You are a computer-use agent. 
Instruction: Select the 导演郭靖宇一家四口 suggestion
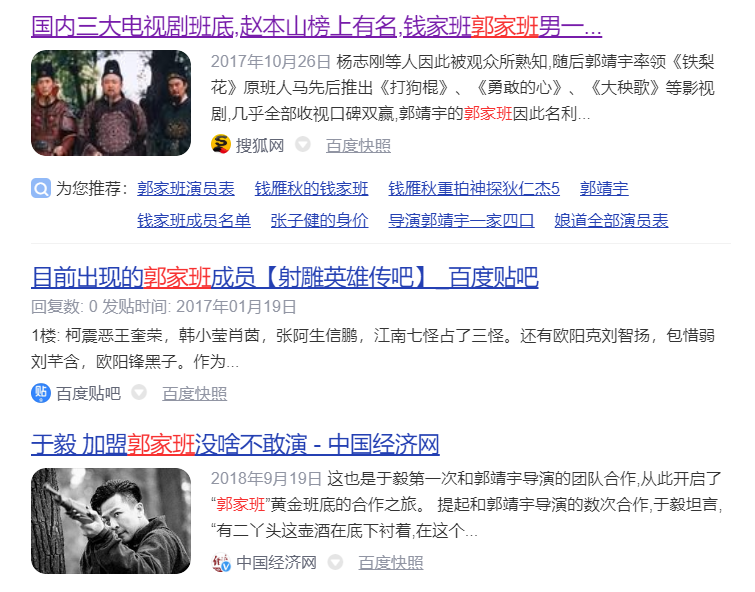[461, 221]
